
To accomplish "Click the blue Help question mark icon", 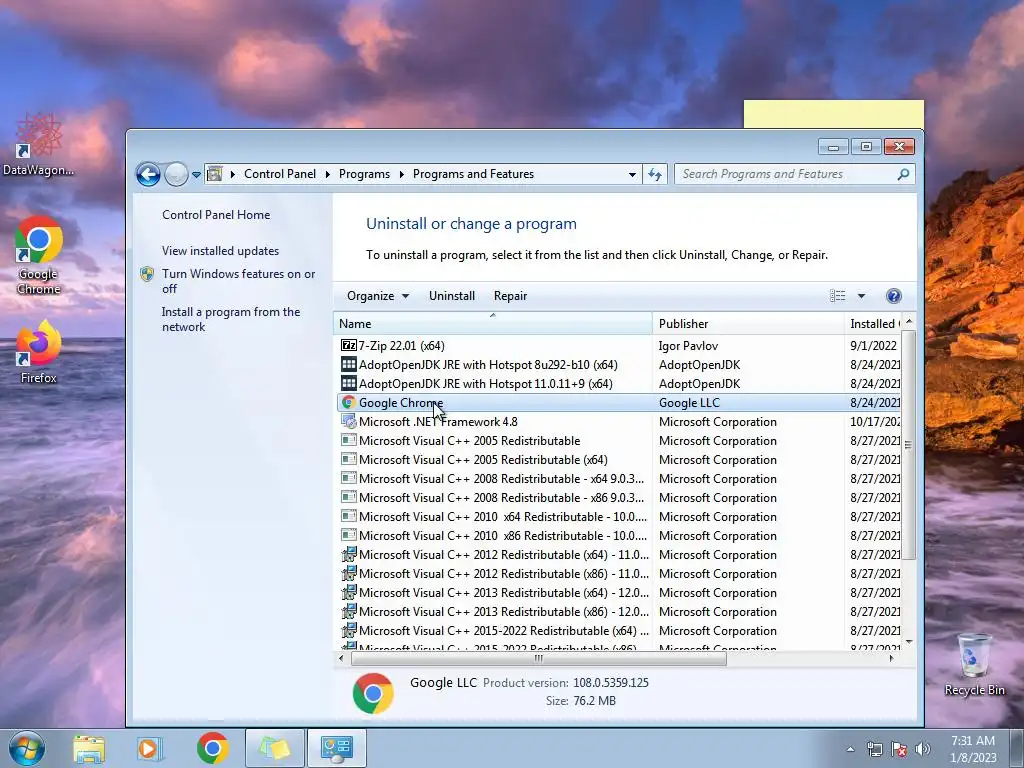I will pyautogui.click(x=893, y=296).
